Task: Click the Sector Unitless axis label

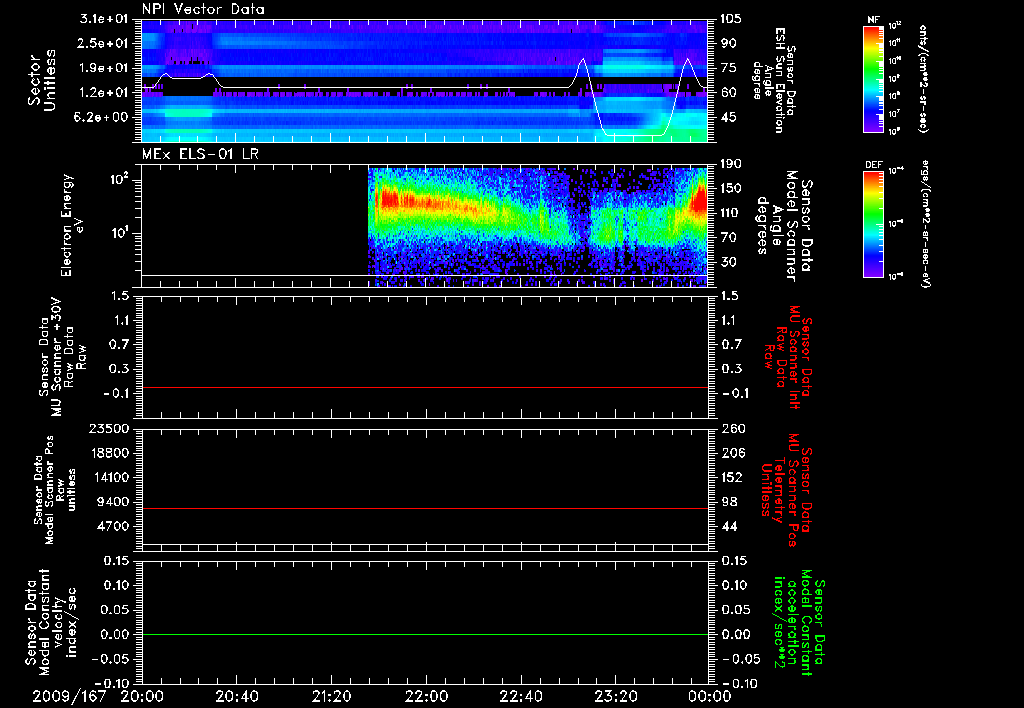Action: [41, 80]
